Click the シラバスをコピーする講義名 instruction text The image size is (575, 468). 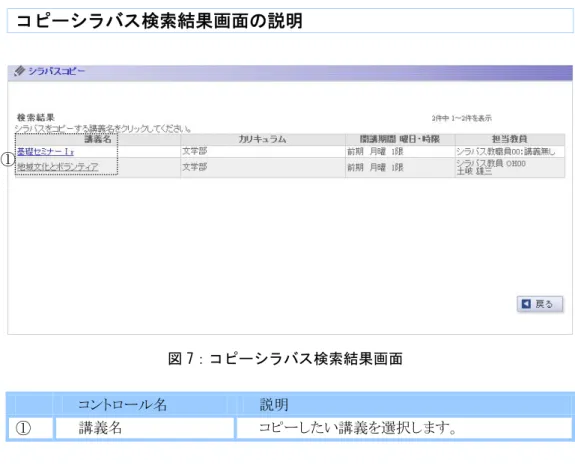tap(103, 129)
